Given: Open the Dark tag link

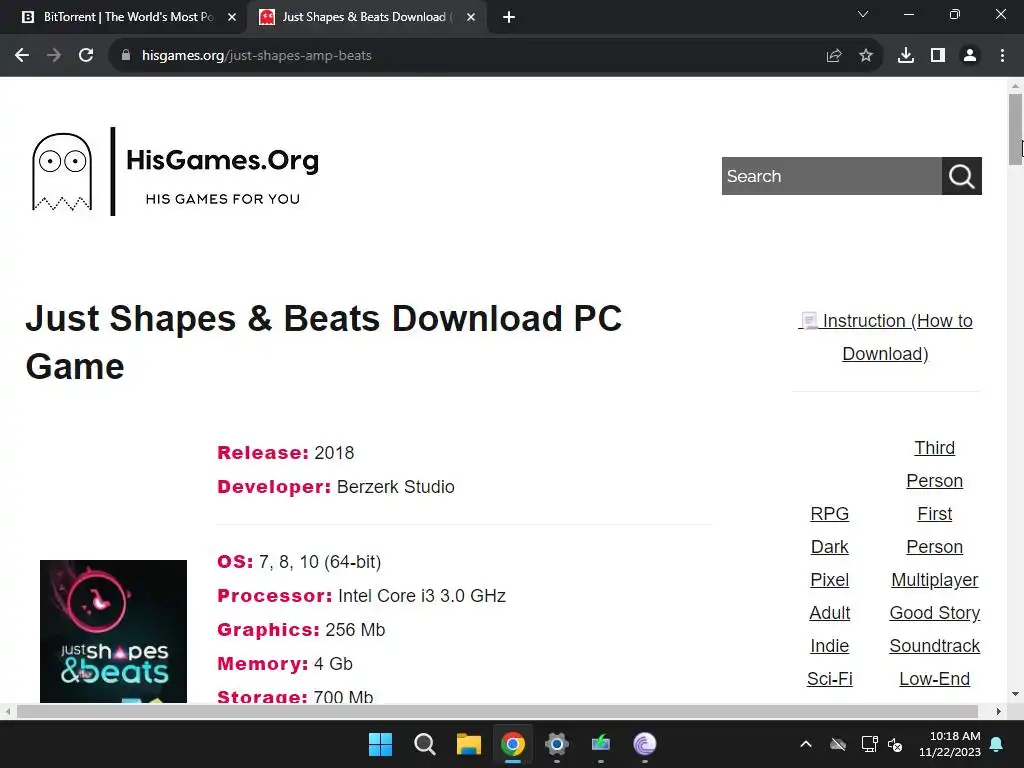Looking at the screenshot, I should [829, 547].
